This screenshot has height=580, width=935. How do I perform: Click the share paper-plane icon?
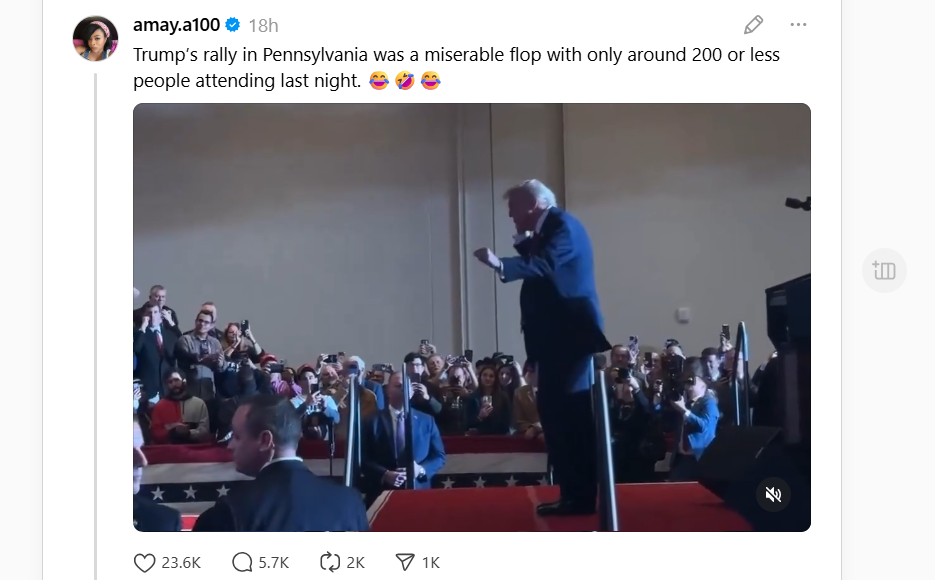(x=405, y=562)
